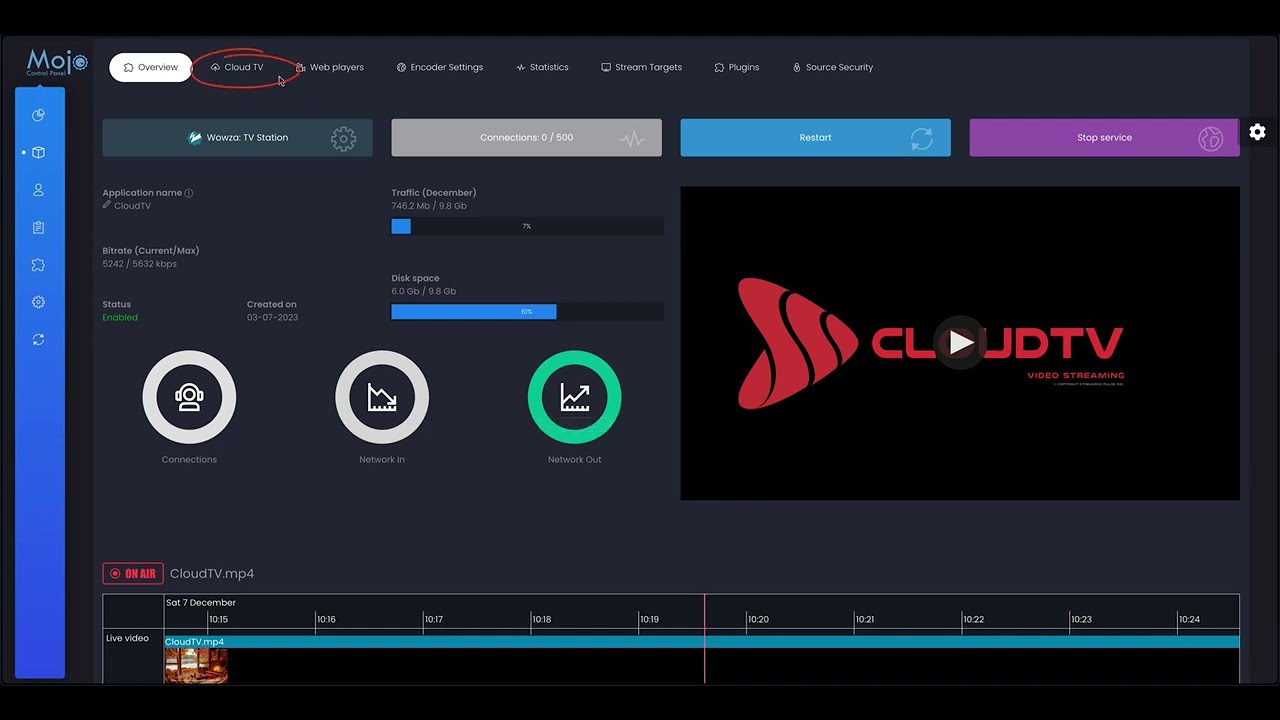The width and height of the screenshot is (1280, 720).
Task: Click the 03-07-2023 creation date
Action: [x=272, y=318]
